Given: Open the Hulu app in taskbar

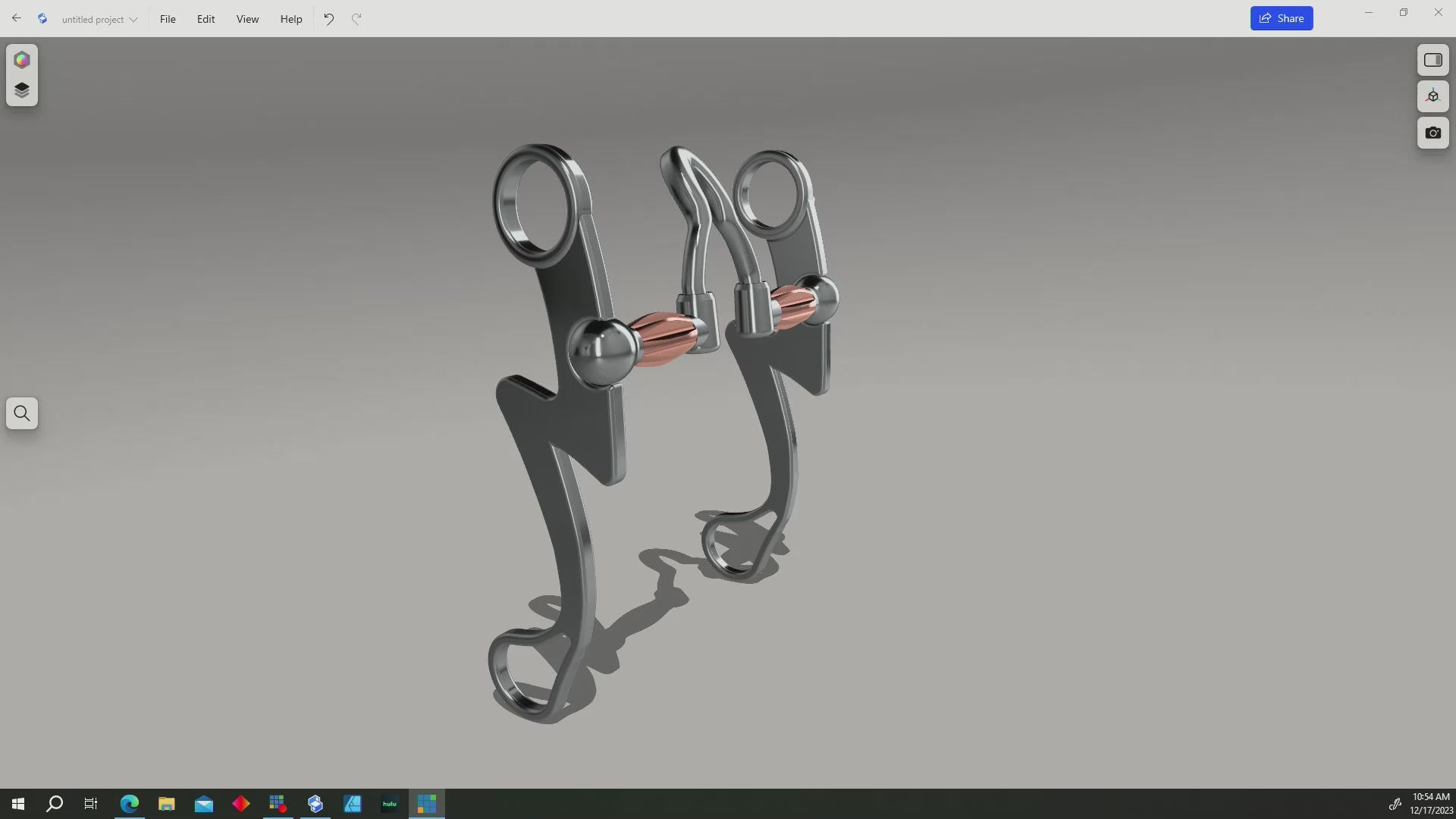Looking at the screenshot, I should tap(389, 804).
